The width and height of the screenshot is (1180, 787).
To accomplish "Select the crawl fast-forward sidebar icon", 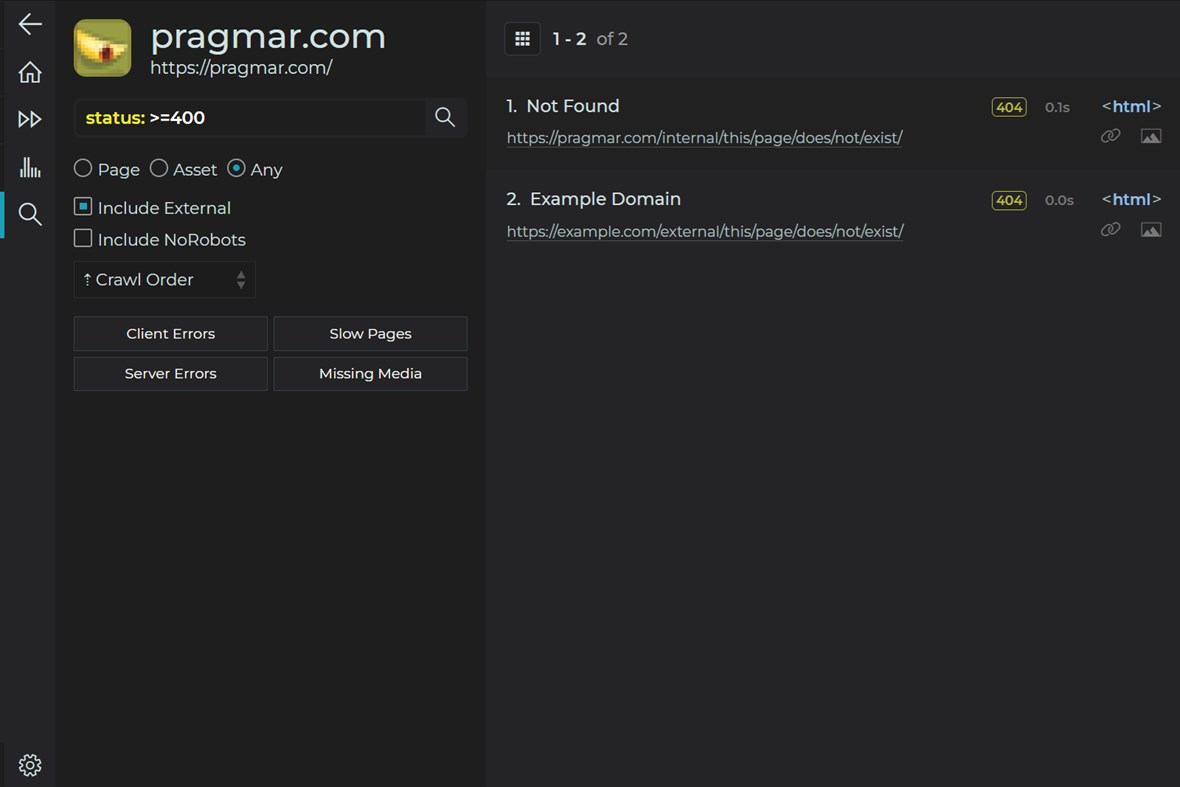I will click(x=29, y=119).
